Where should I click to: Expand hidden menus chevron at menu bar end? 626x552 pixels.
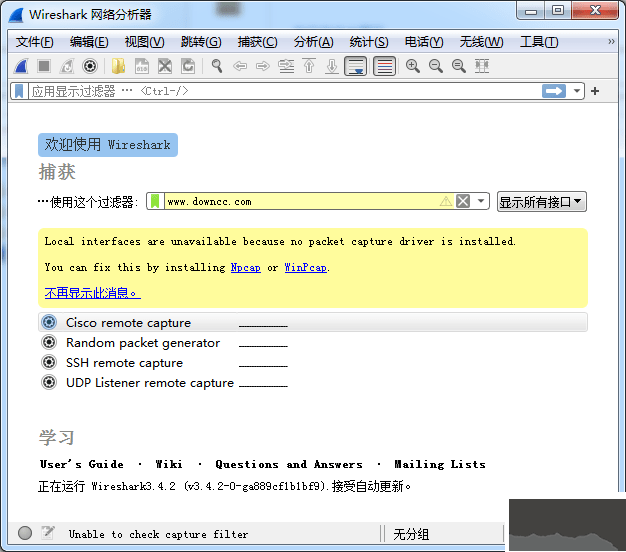(x=611, y=42)
